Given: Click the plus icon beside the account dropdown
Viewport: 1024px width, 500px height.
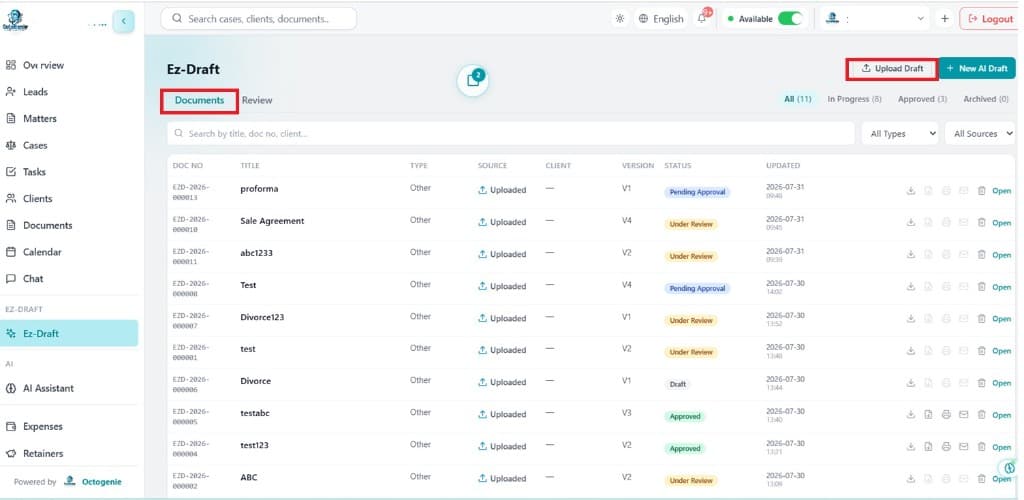Looking at the screenshot, I should coord(944,19).
